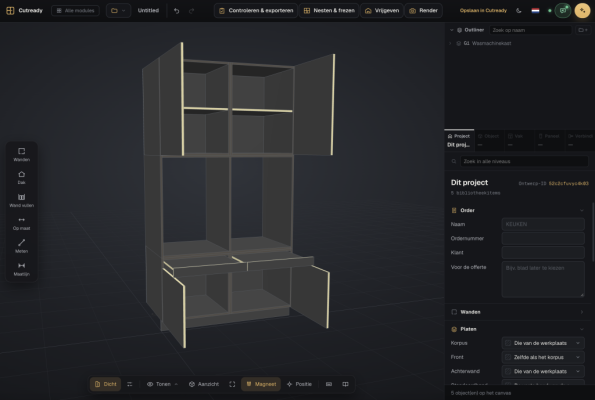
Task: Toggle dark mode moon icon
Action: (x=519, y=11)
